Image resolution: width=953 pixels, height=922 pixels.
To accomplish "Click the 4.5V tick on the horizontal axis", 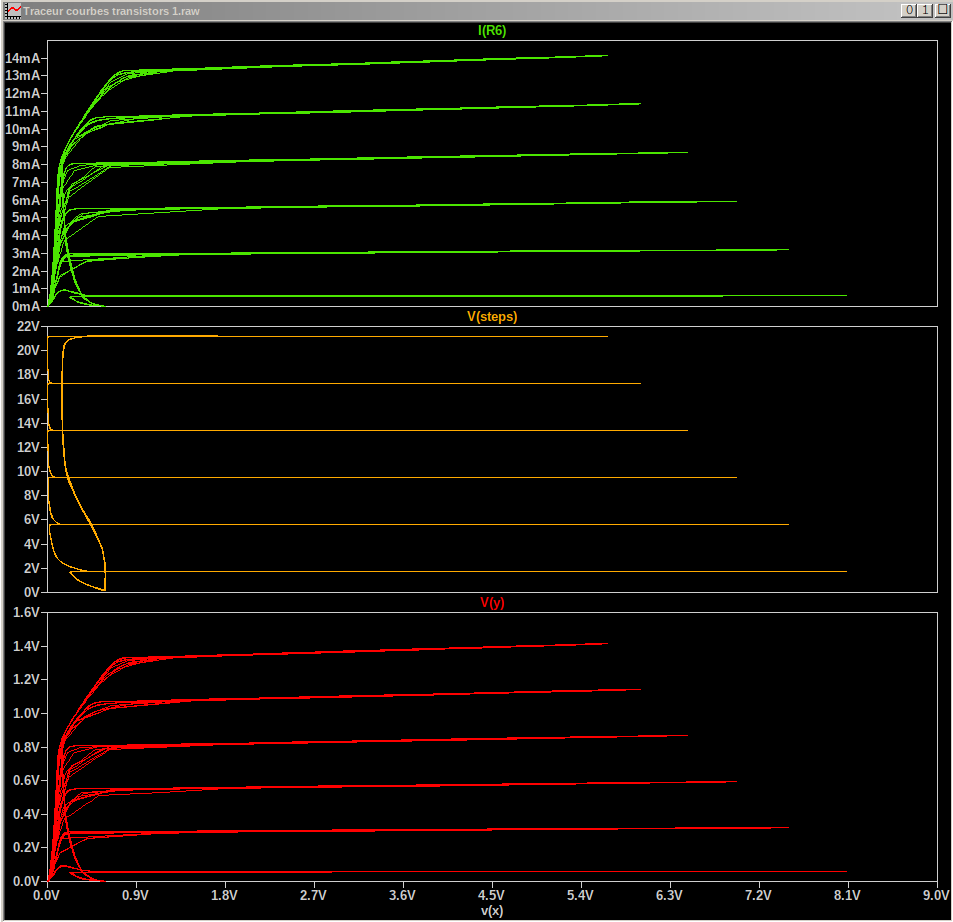I will pos(491,895).
